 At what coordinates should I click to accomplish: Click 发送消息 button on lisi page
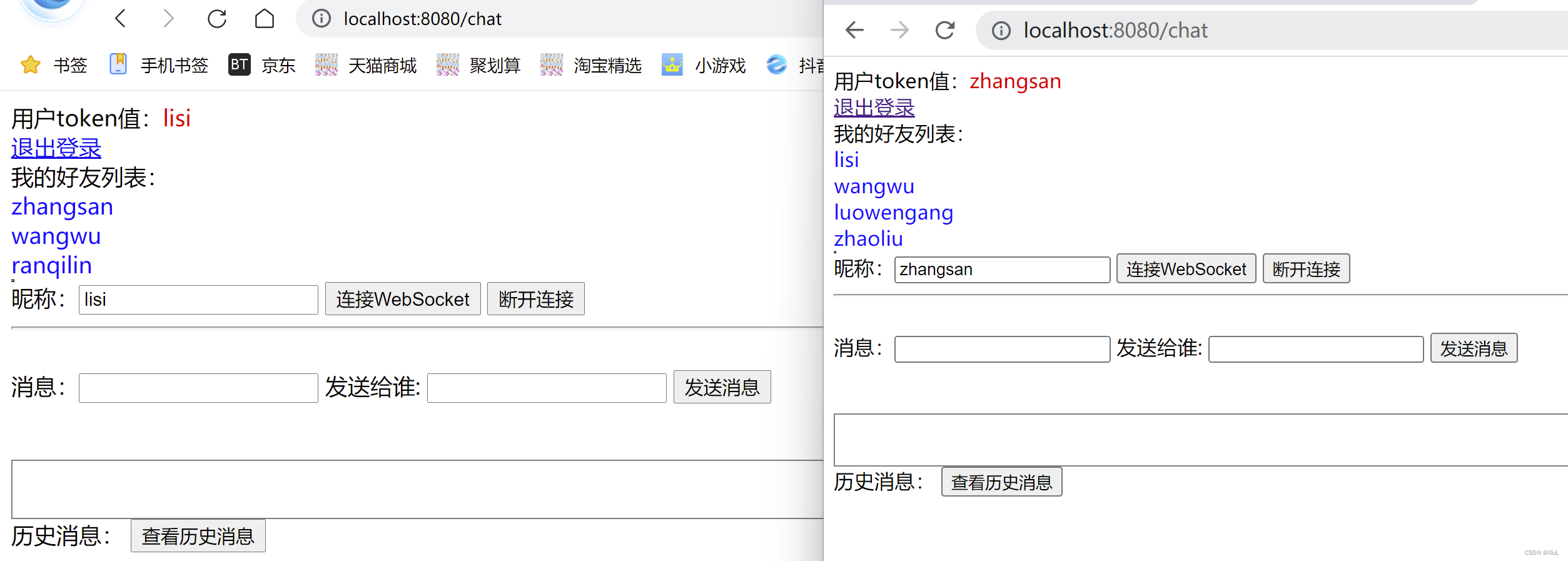coord(722,387)
